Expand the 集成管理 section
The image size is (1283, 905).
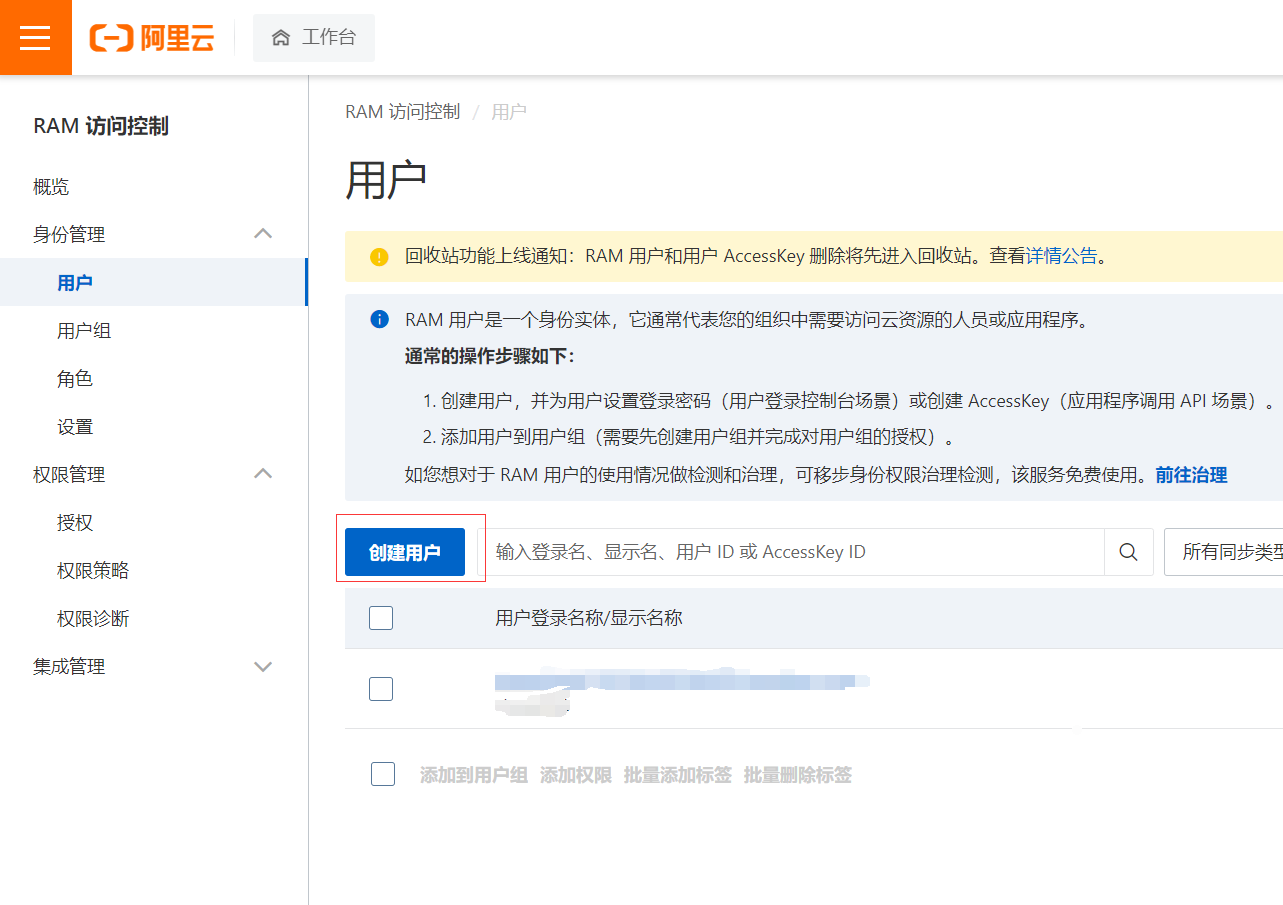(263, 666)
